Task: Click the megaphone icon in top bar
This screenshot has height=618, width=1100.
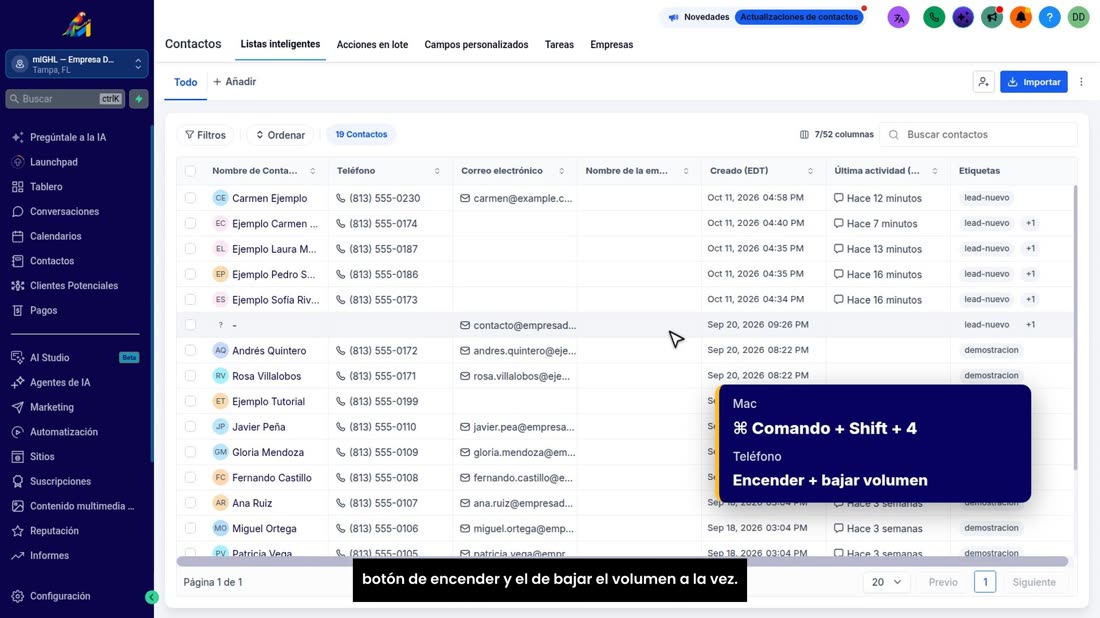Action: (992, 18)
